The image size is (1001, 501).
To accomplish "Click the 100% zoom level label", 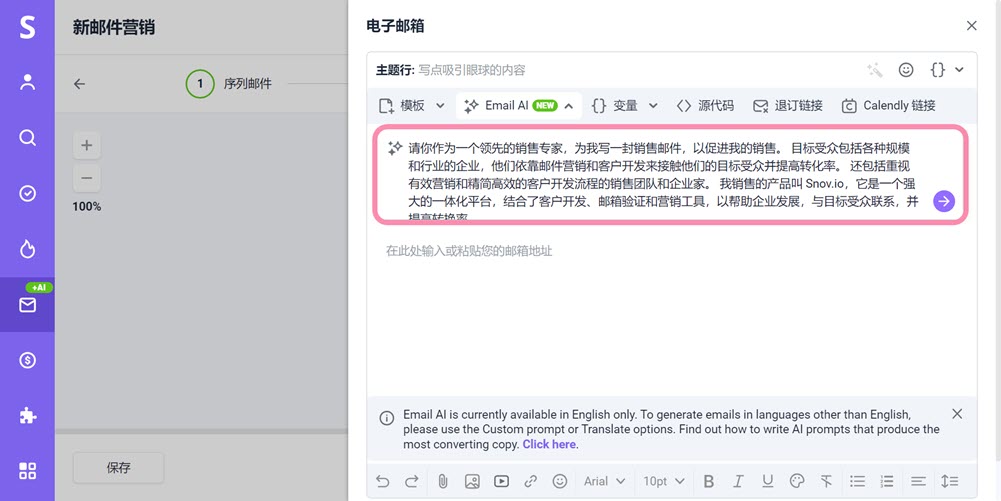I will 87,206.
